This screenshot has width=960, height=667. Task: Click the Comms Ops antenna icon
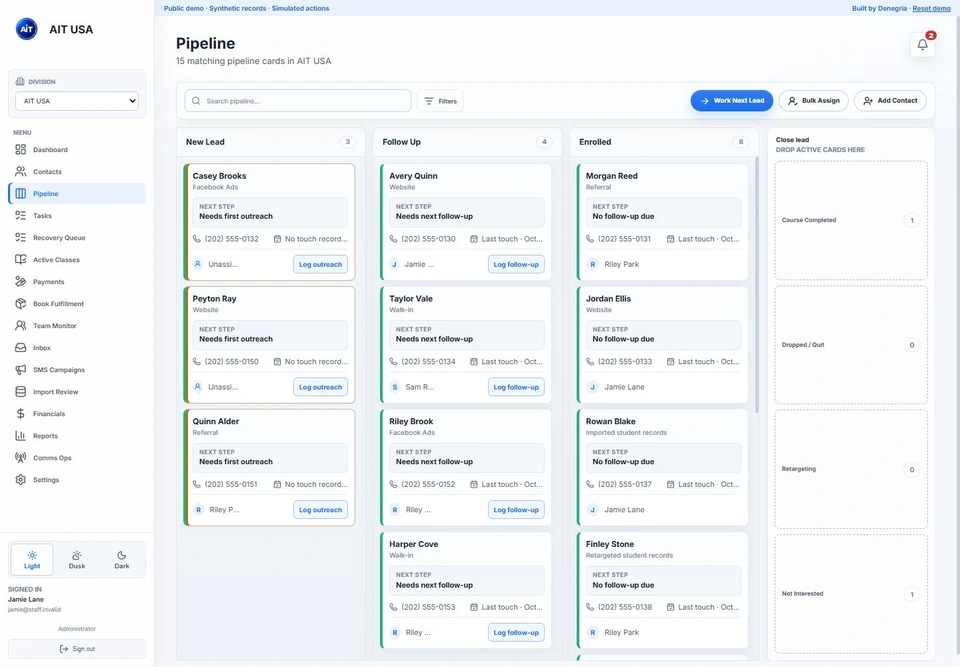tap(21, 458)
